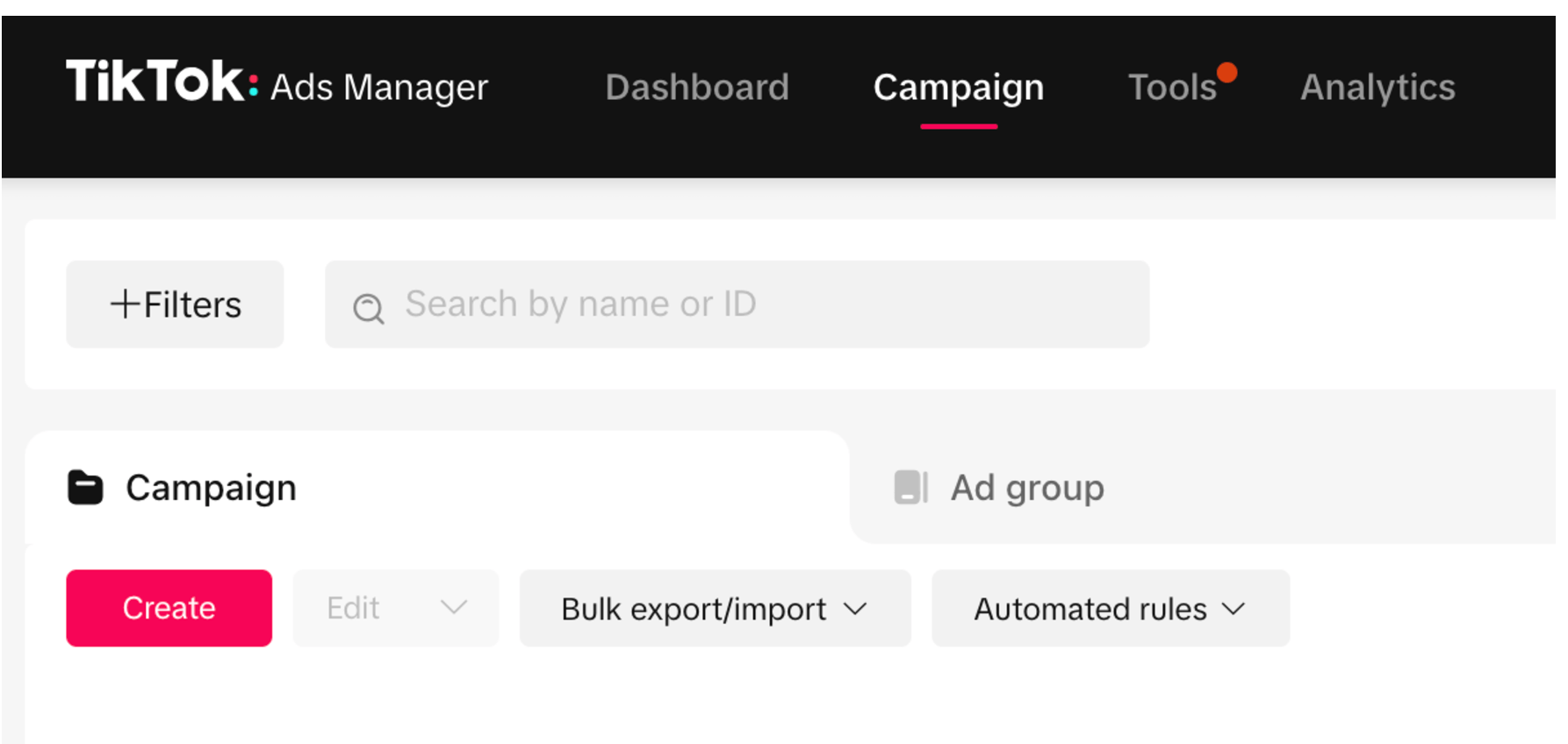Screen dimensions: 1568x744
Task: Expand the Bulk export/import dropdown
Action: pos(715,609)
